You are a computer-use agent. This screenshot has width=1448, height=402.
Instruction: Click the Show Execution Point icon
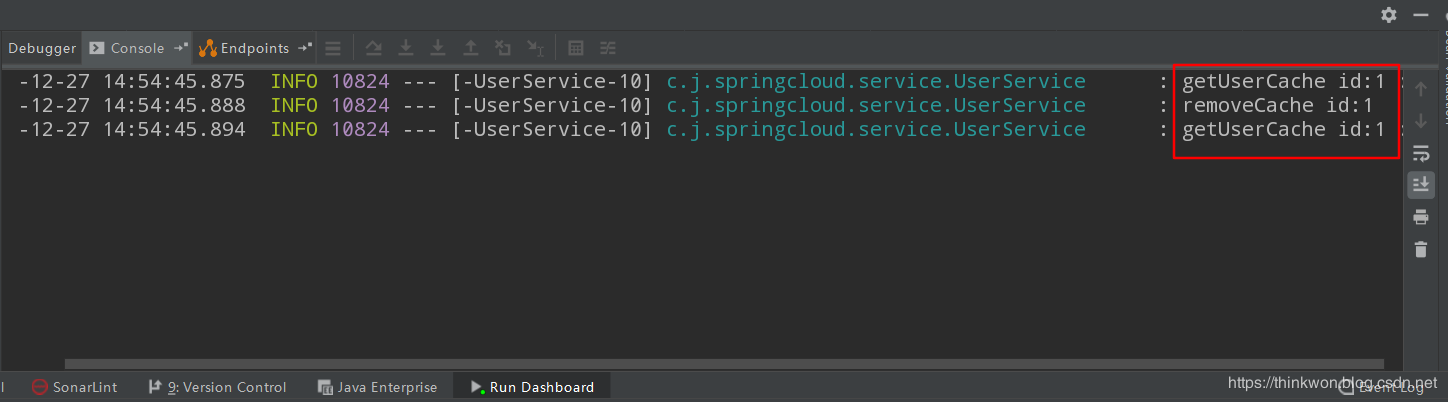(x=333, y=48)
